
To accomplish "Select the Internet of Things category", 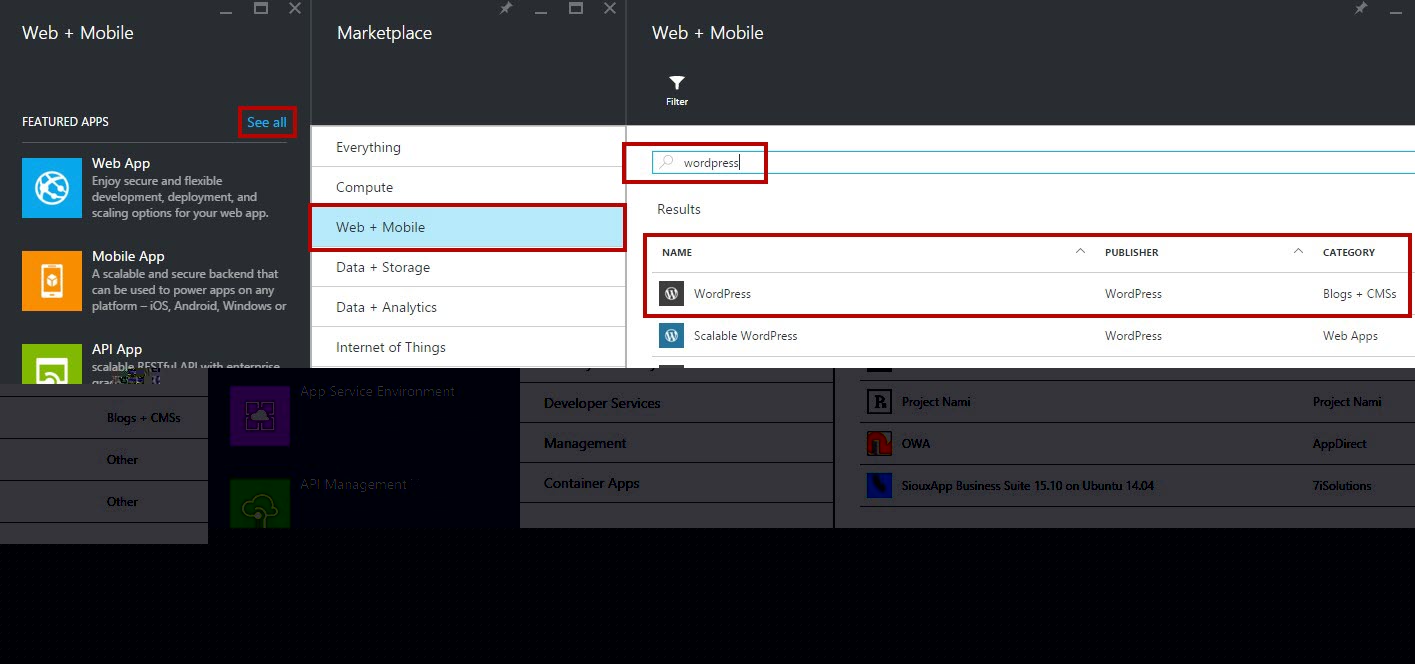I will click(468, 347).
